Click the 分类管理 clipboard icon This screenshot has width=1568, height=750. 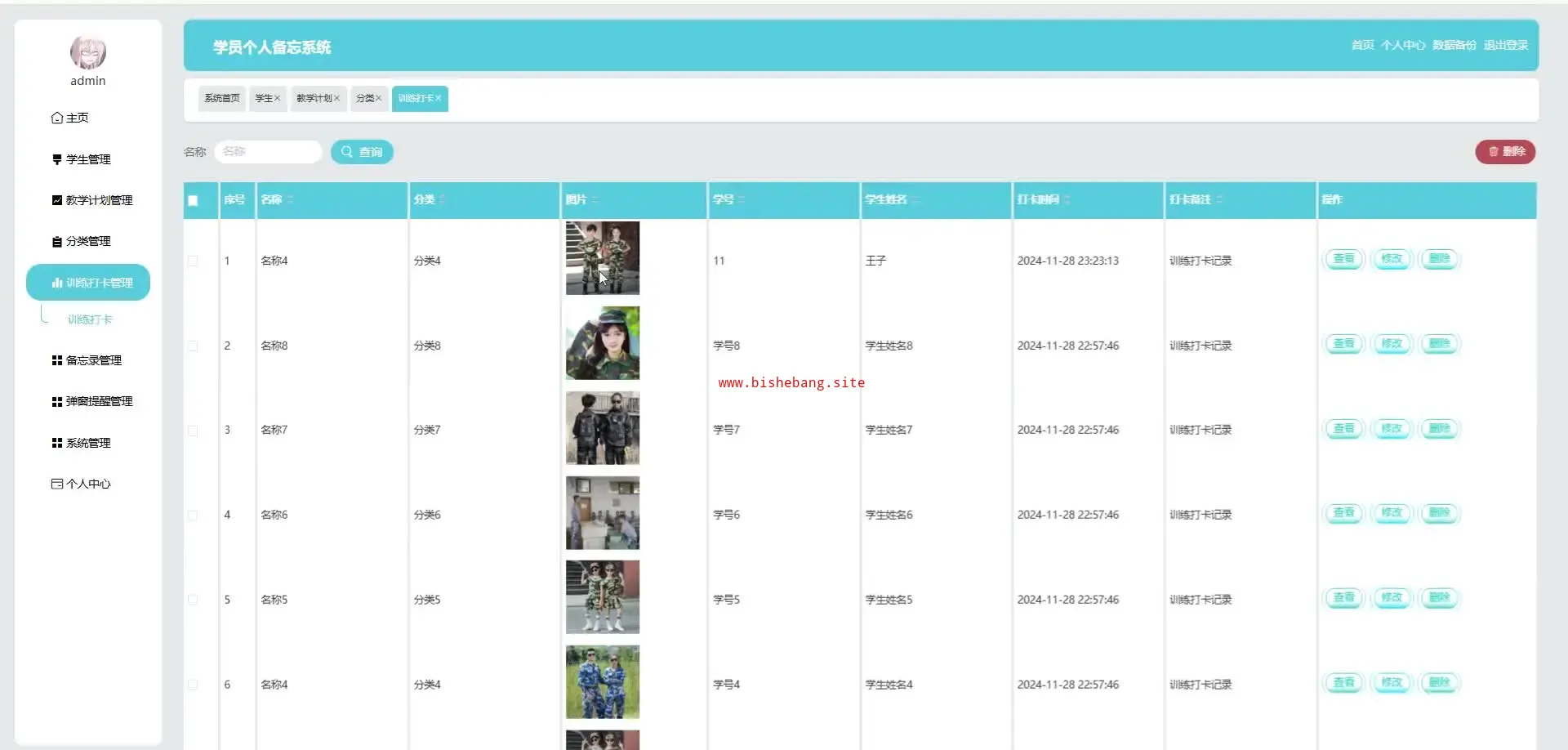click(57, 242)
